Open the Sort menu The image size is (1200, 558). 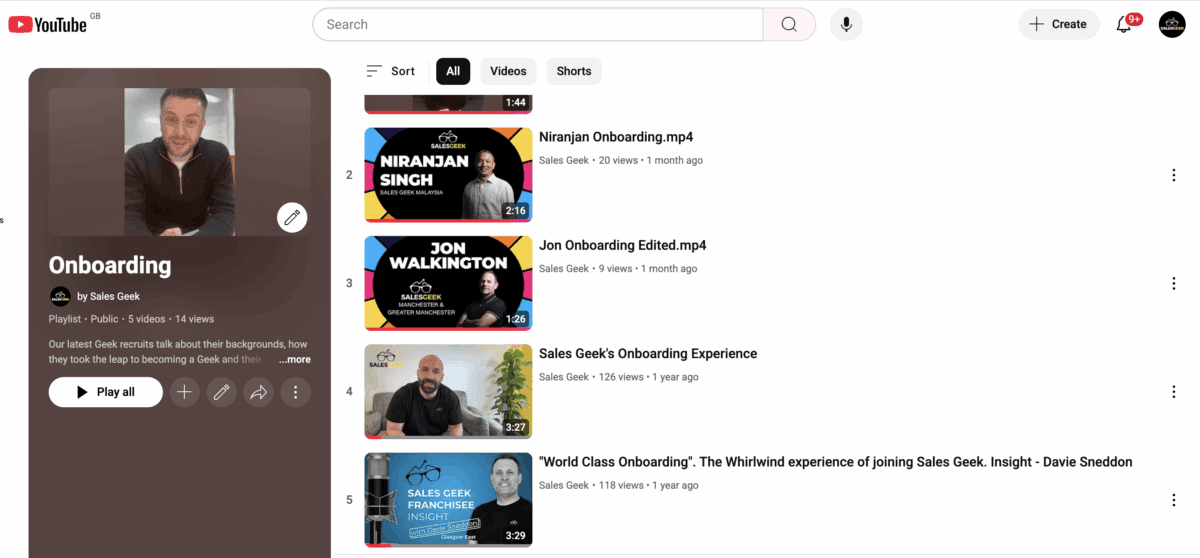point(391,71)
